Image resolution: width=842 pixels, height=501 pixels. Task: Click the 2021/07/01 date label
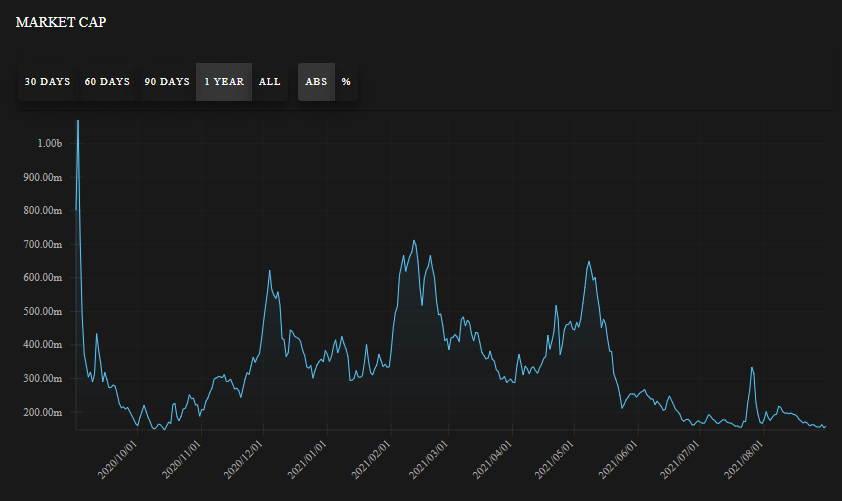tap(680, 460)
